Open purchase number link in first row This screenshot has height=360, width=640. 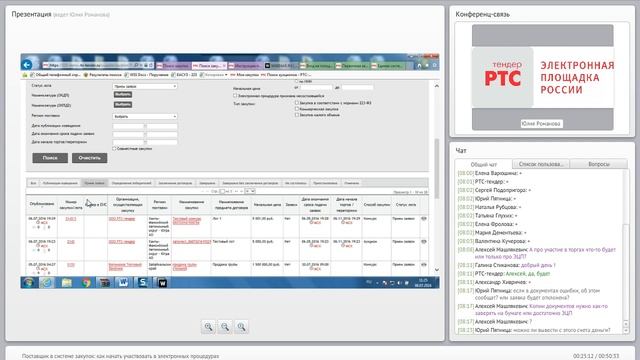71,219
